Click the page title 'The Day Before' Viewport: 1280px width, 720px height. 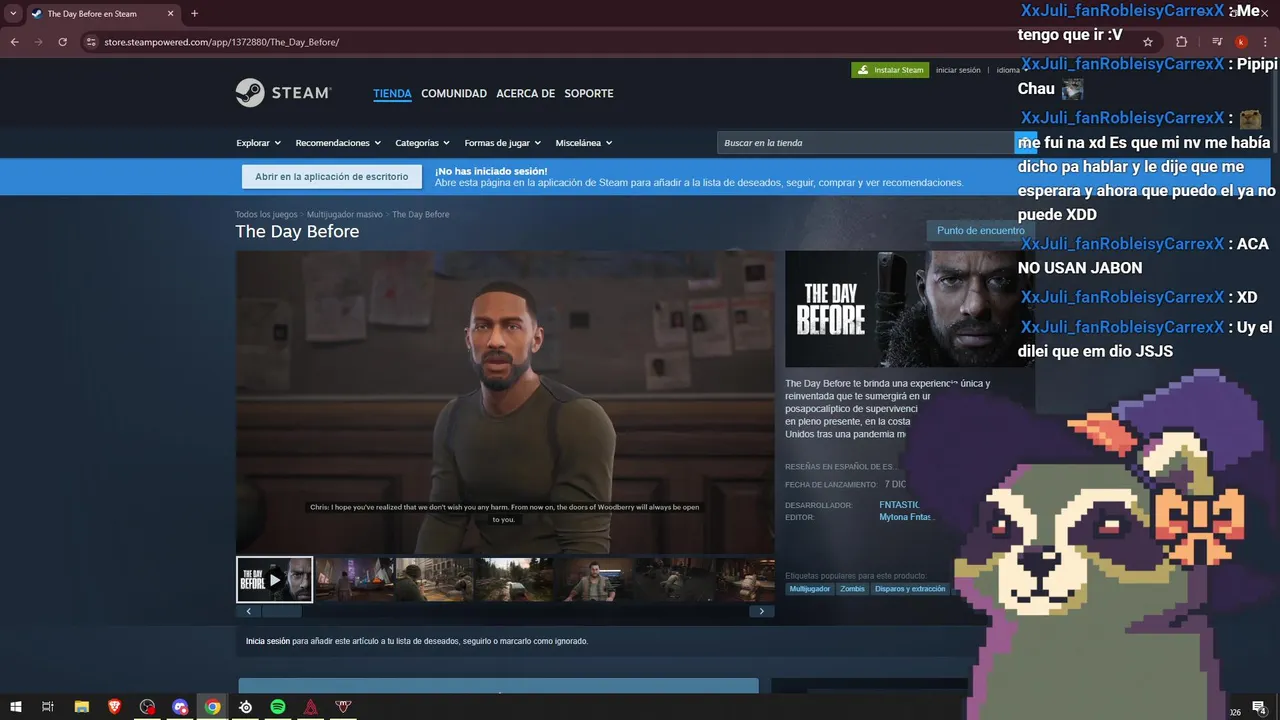pos(297,231)
